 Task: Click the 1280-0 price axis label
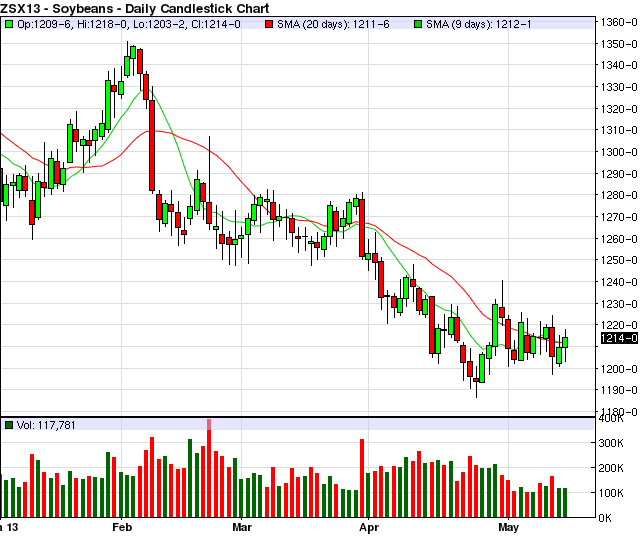coord(619,195)
